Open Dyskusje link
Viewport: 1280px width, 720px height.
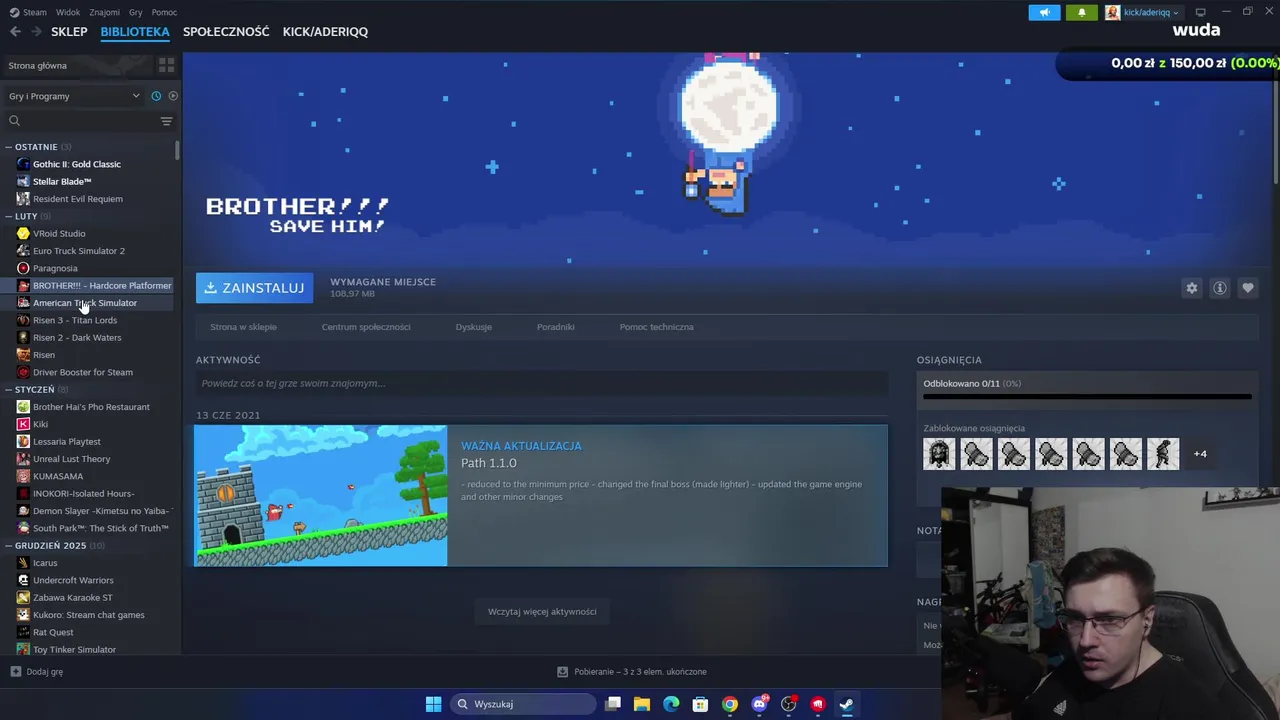(x=473, y=327)
